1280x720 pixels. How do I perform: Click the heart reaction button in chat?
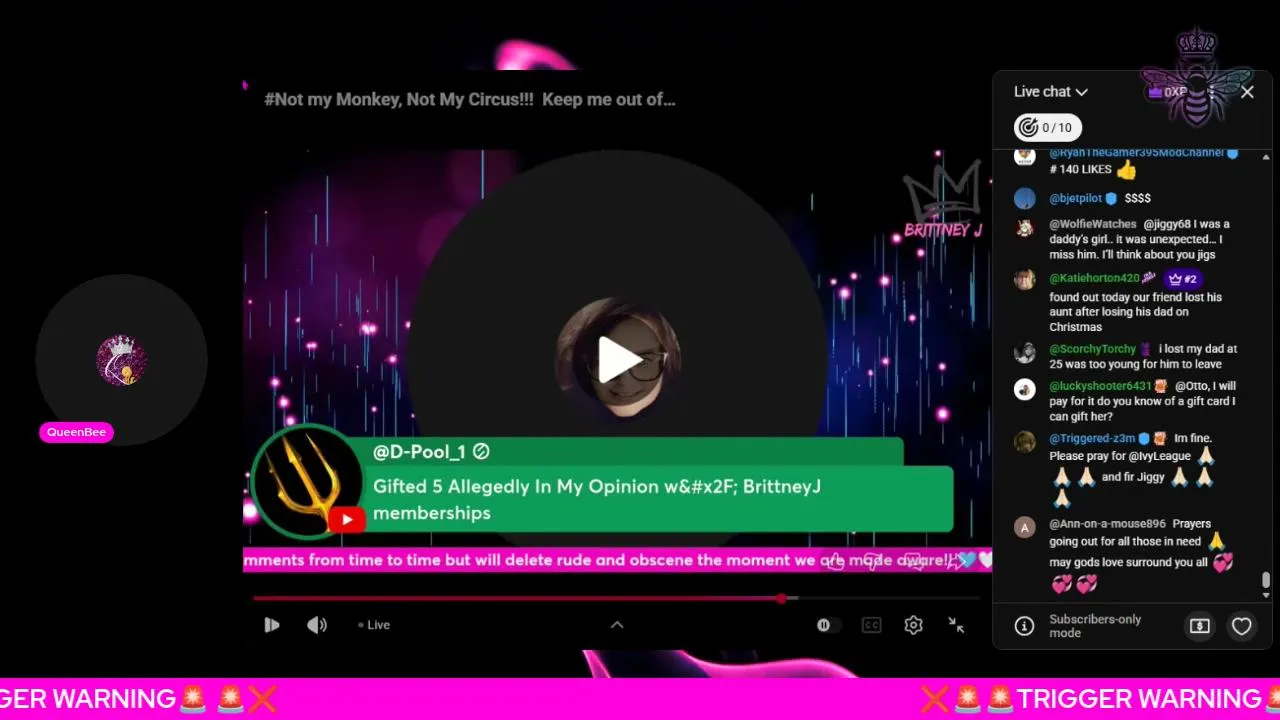(1241, 626)
